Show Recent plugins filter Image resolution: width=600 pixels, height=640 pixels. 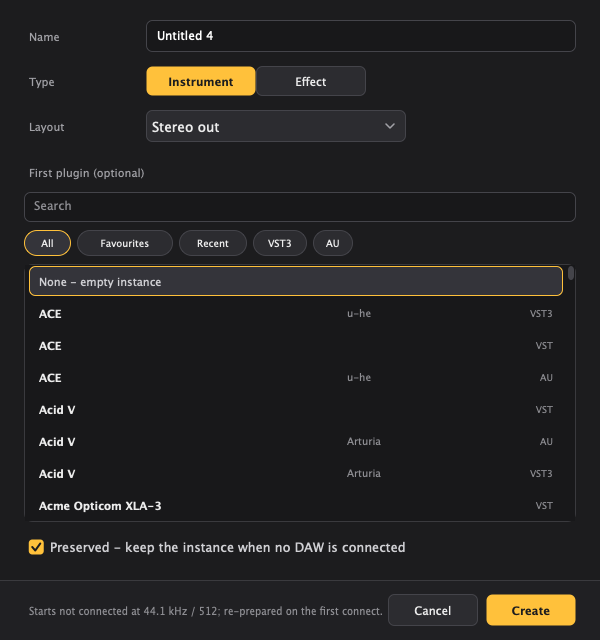pyautogui.click(x=213, y=243)
